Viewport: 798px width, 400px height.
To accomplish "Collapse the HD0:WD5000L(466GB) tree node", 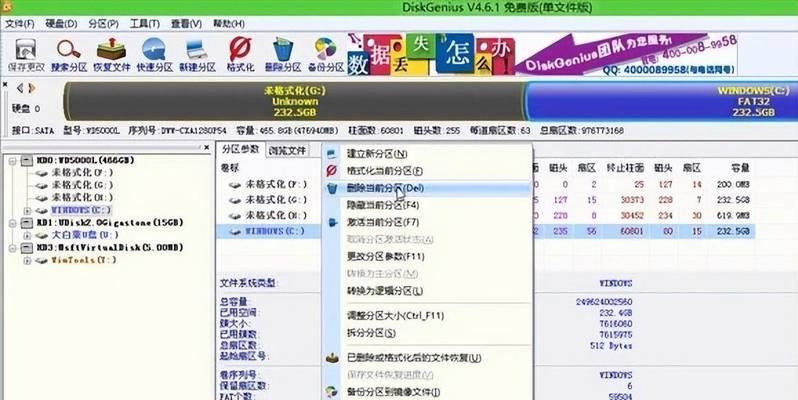I will [13, 161].
